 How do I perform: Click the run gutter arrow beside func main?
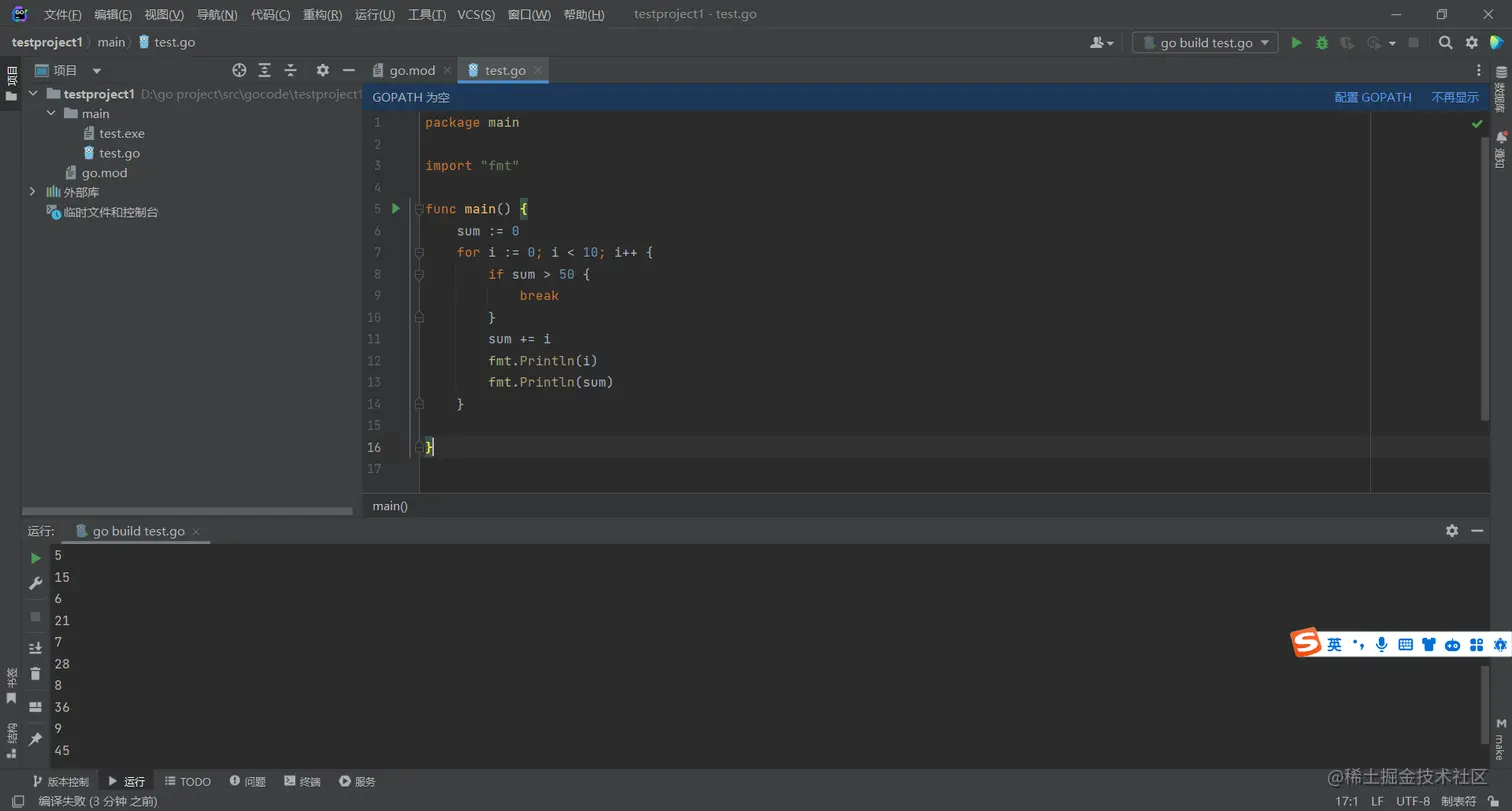[396, 208]
